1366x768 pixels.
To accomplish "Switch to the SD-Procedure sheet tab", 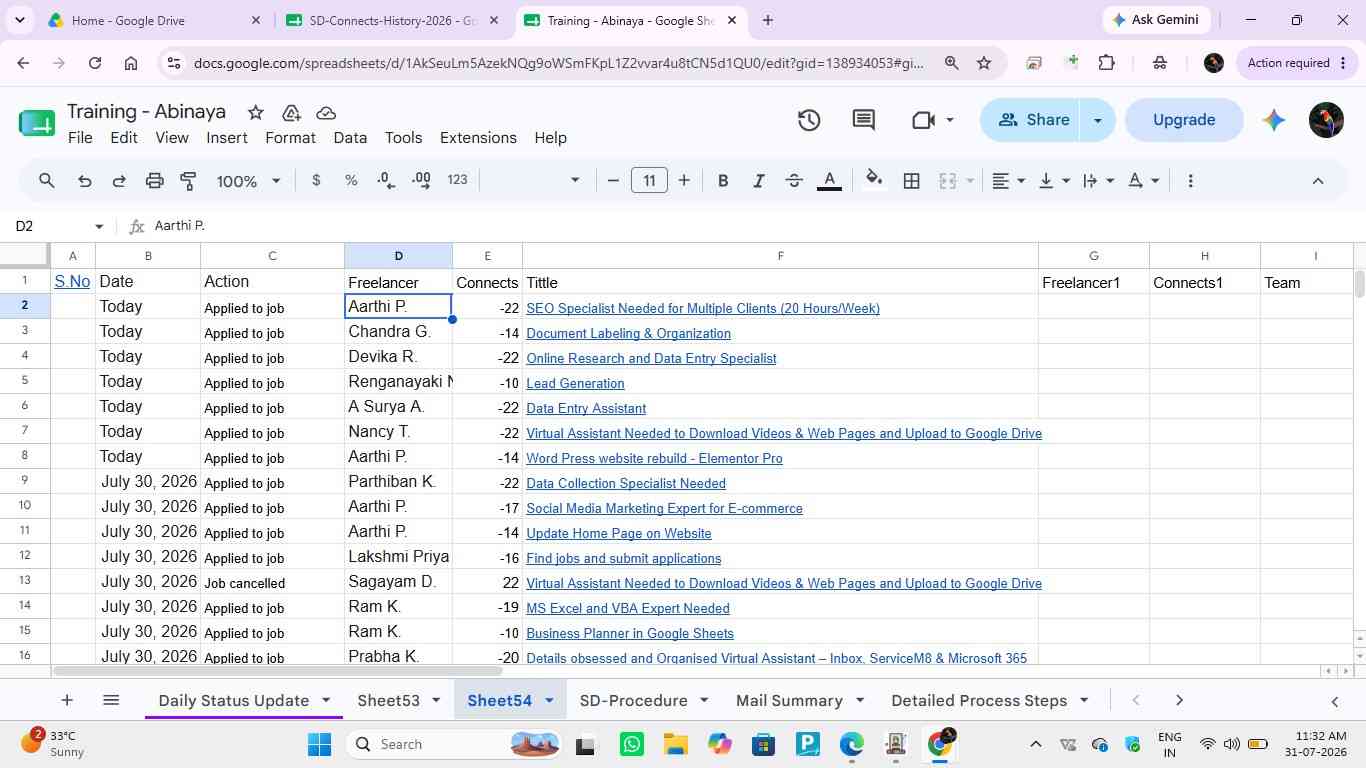I will (634, 700).
